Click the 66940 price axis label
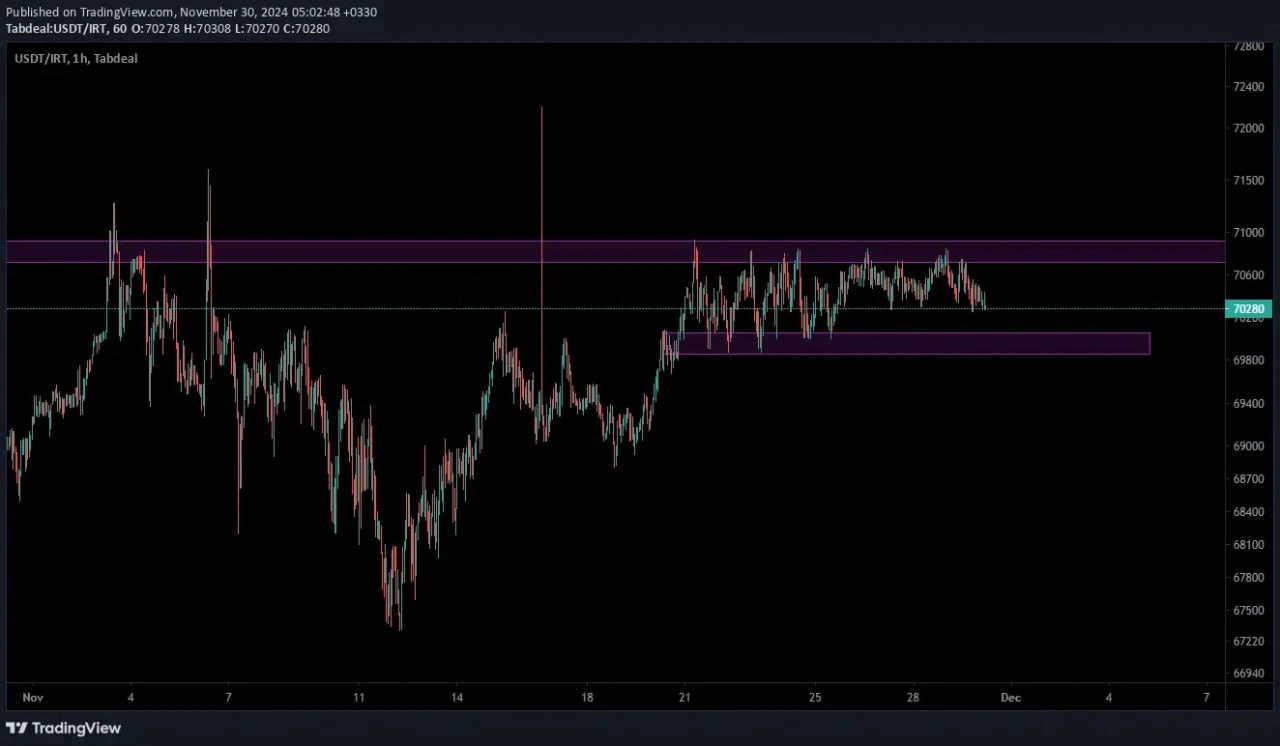The image size is (1280, 746). pos(1250,674)
